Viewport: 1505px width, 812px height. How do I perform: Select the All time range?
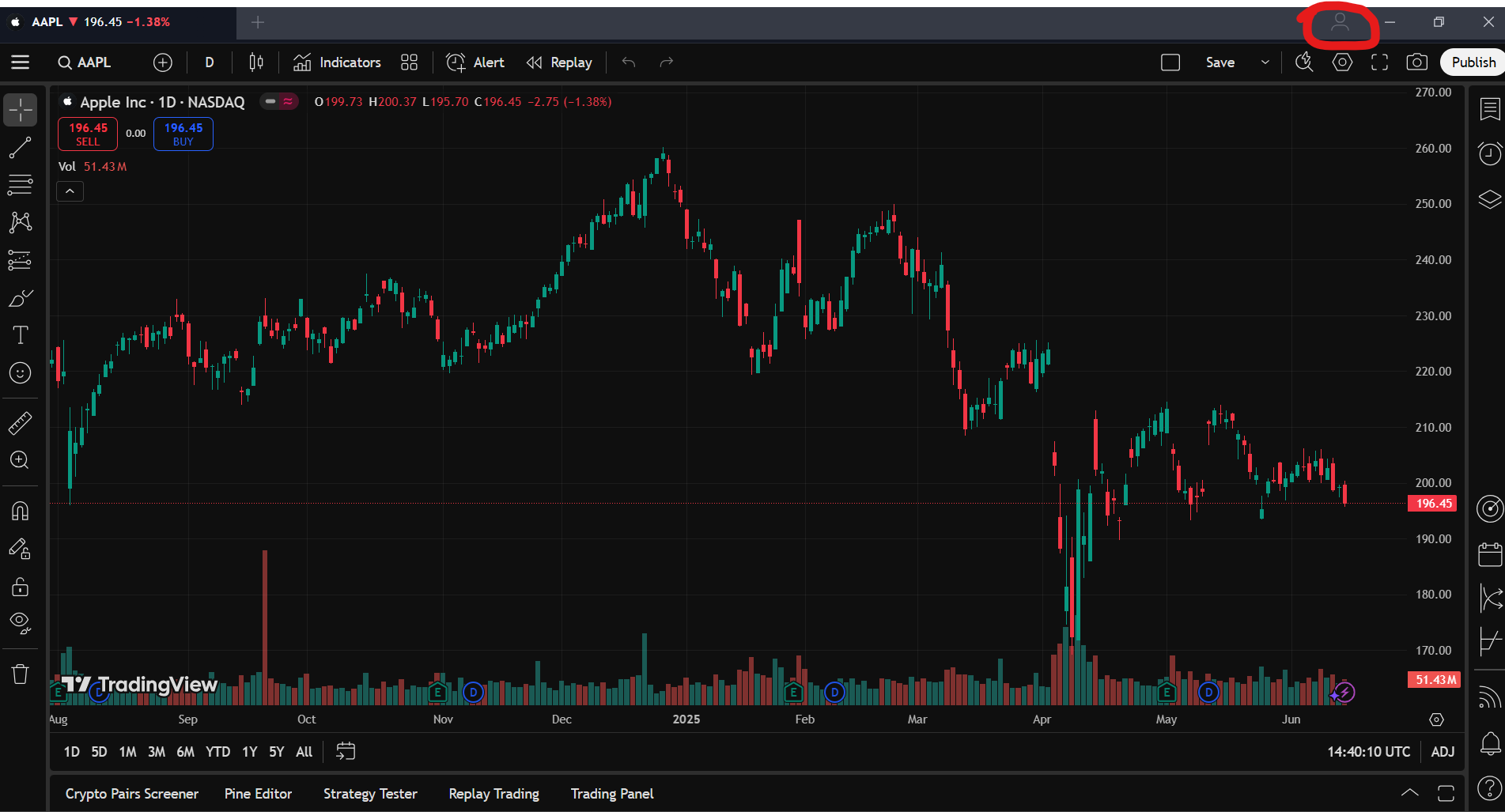(304, 752)
